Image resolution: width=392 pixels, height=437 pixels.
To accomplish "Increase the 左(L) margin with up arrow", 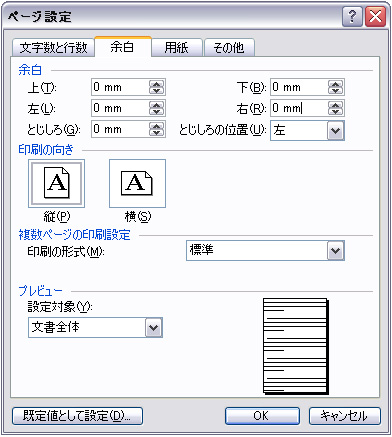I will point(156,105).
